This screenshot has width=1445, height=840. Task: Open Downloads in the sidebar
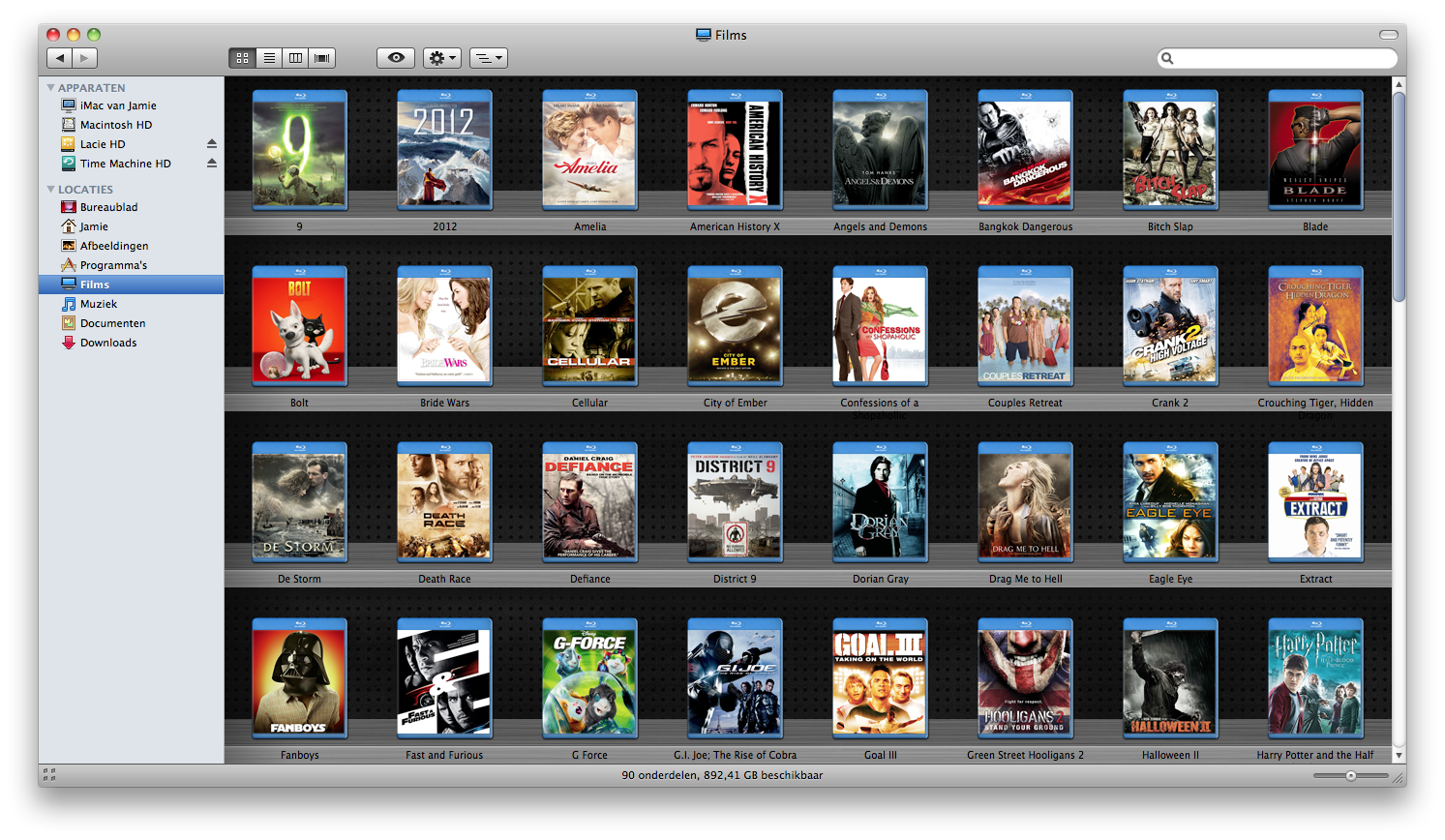[131, 343]
